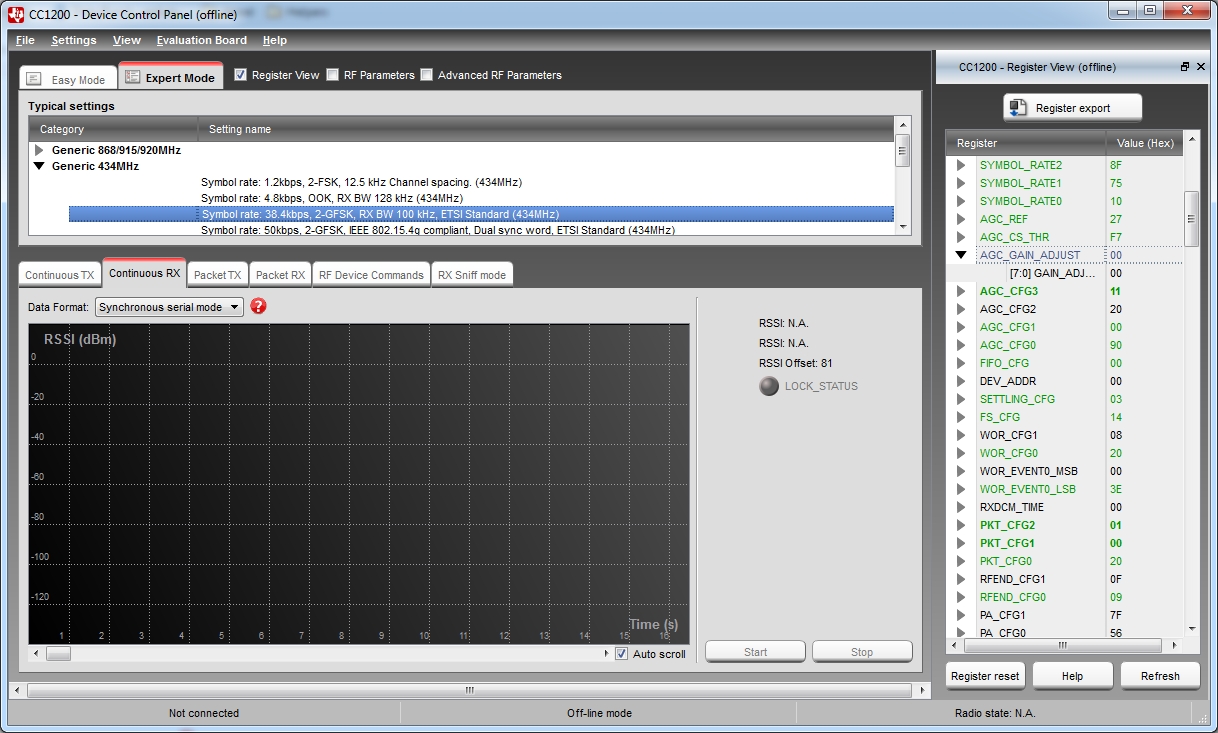This screenshot has width=1218, height=733.
Task: Expand the AGC_CFG3 register
Action: (x=961, y=291)
